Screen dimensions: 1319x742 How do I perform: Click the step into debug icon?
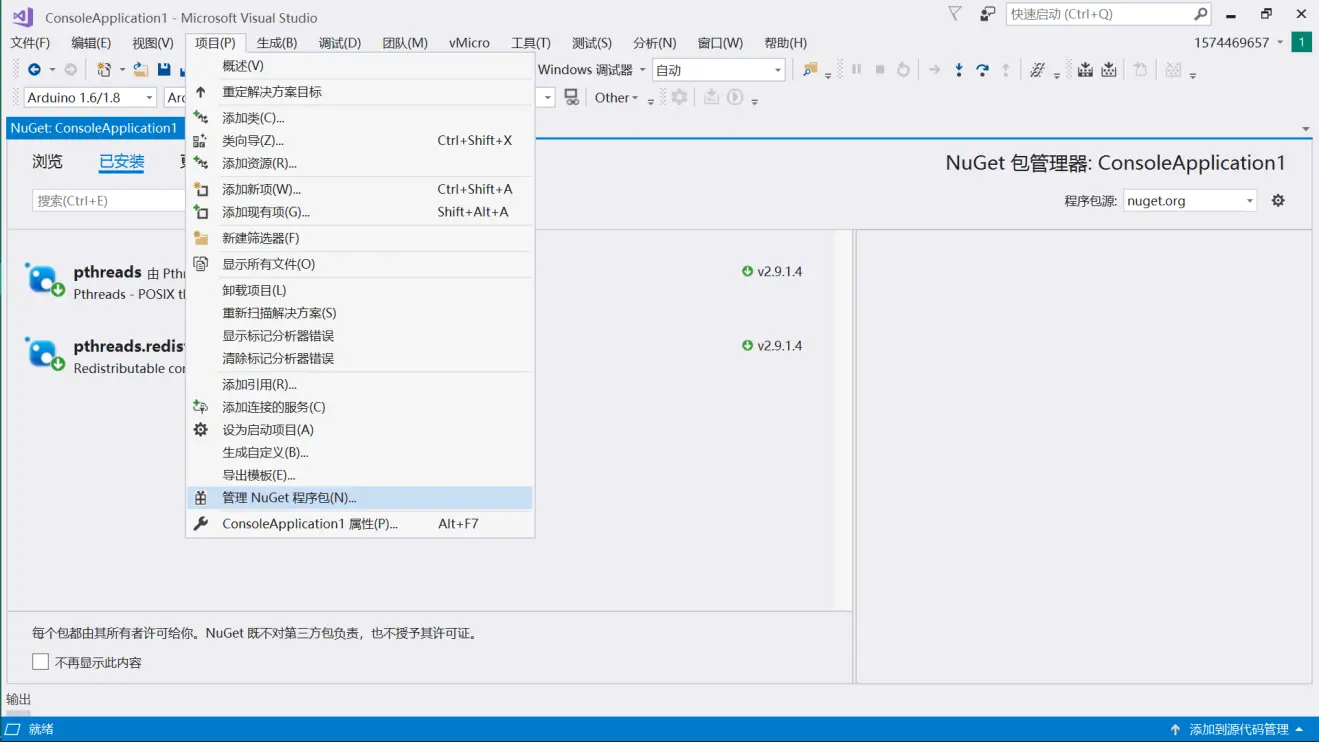pos(959,69)
